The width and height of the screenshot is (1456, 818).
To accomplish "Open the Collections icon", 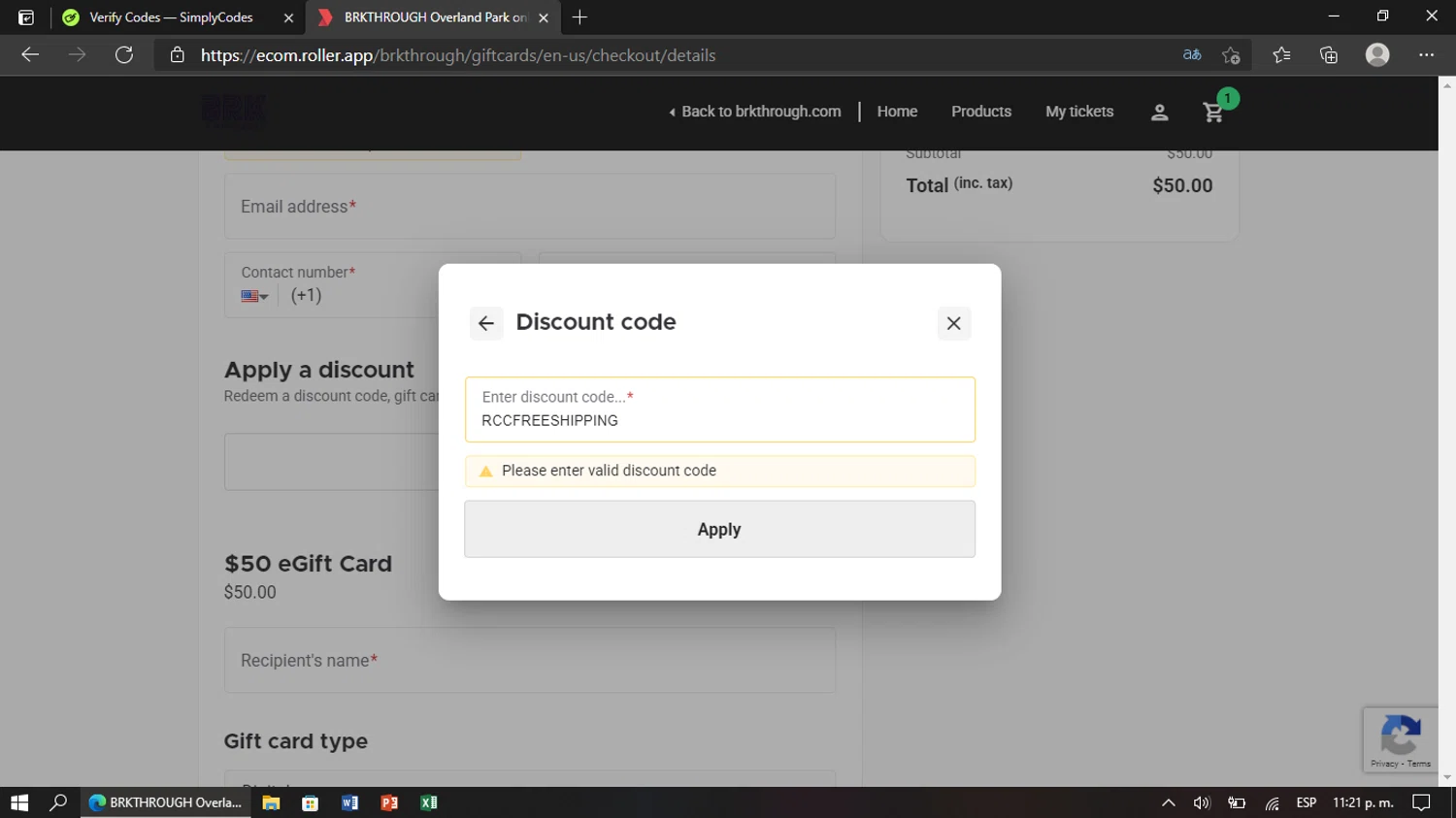I will click(1329, 55).
